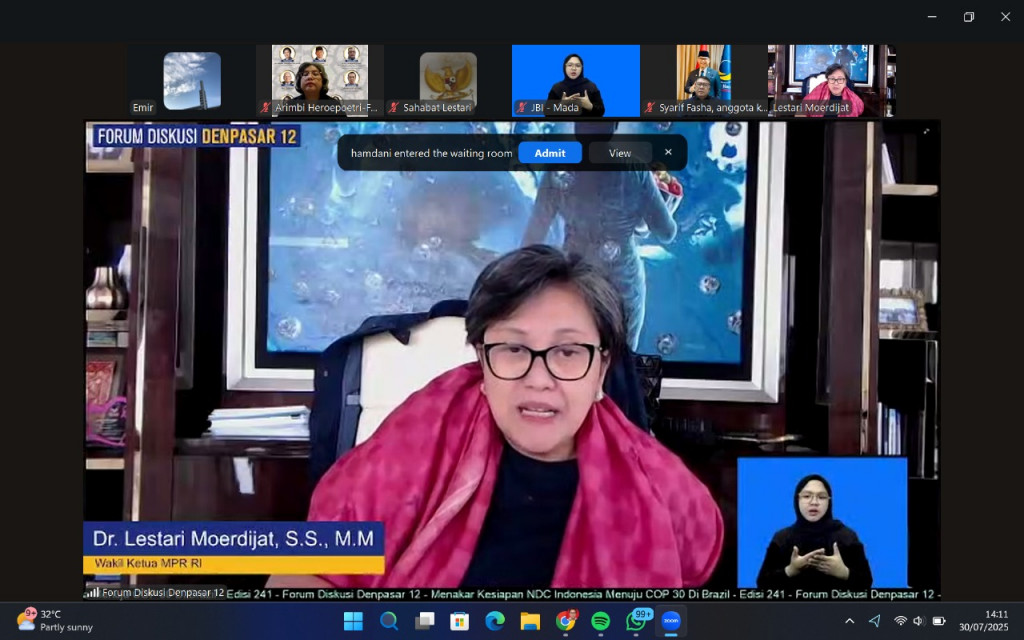Open Microsoft Edge from the taskbar

tap(494, 621)
